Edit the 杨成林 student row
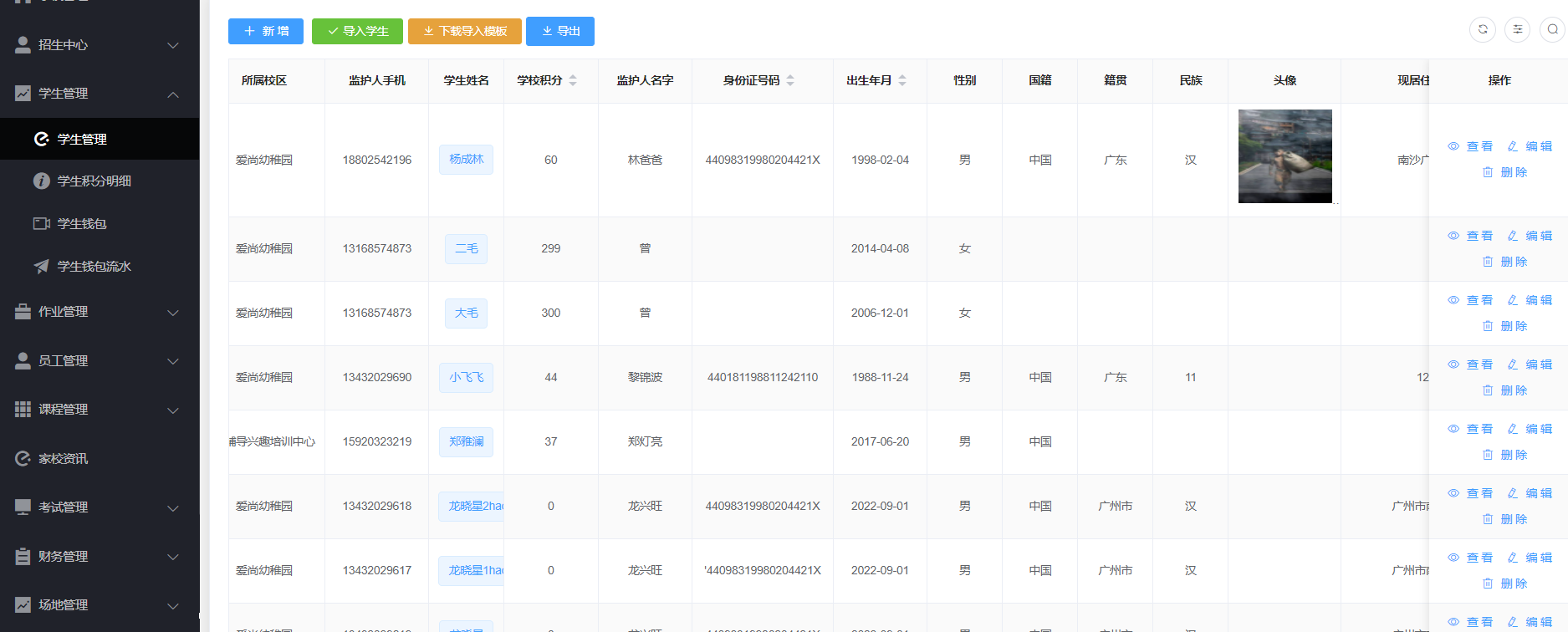1568x632 pixels. 1530,146
